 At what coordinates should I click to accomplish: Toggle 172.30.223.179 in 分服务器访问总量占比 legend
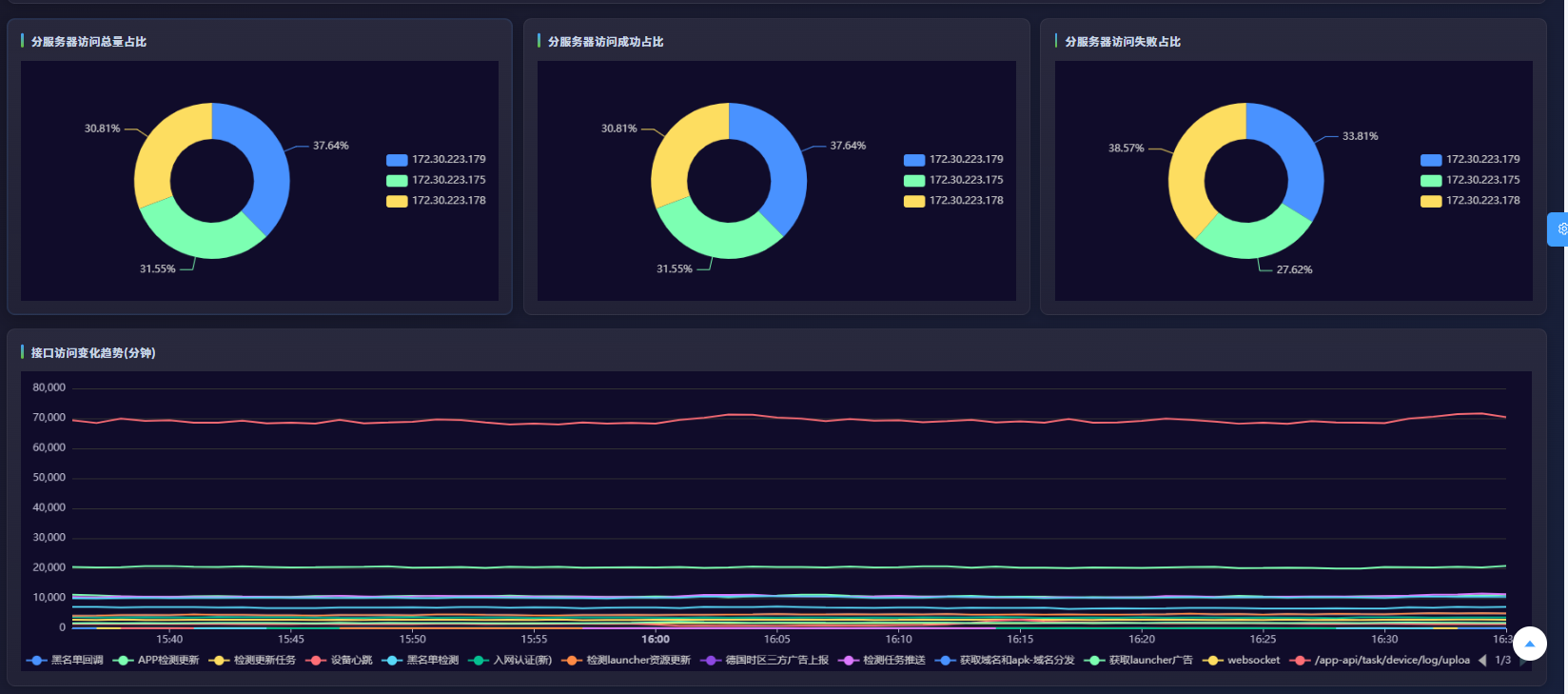coord(436,159)
